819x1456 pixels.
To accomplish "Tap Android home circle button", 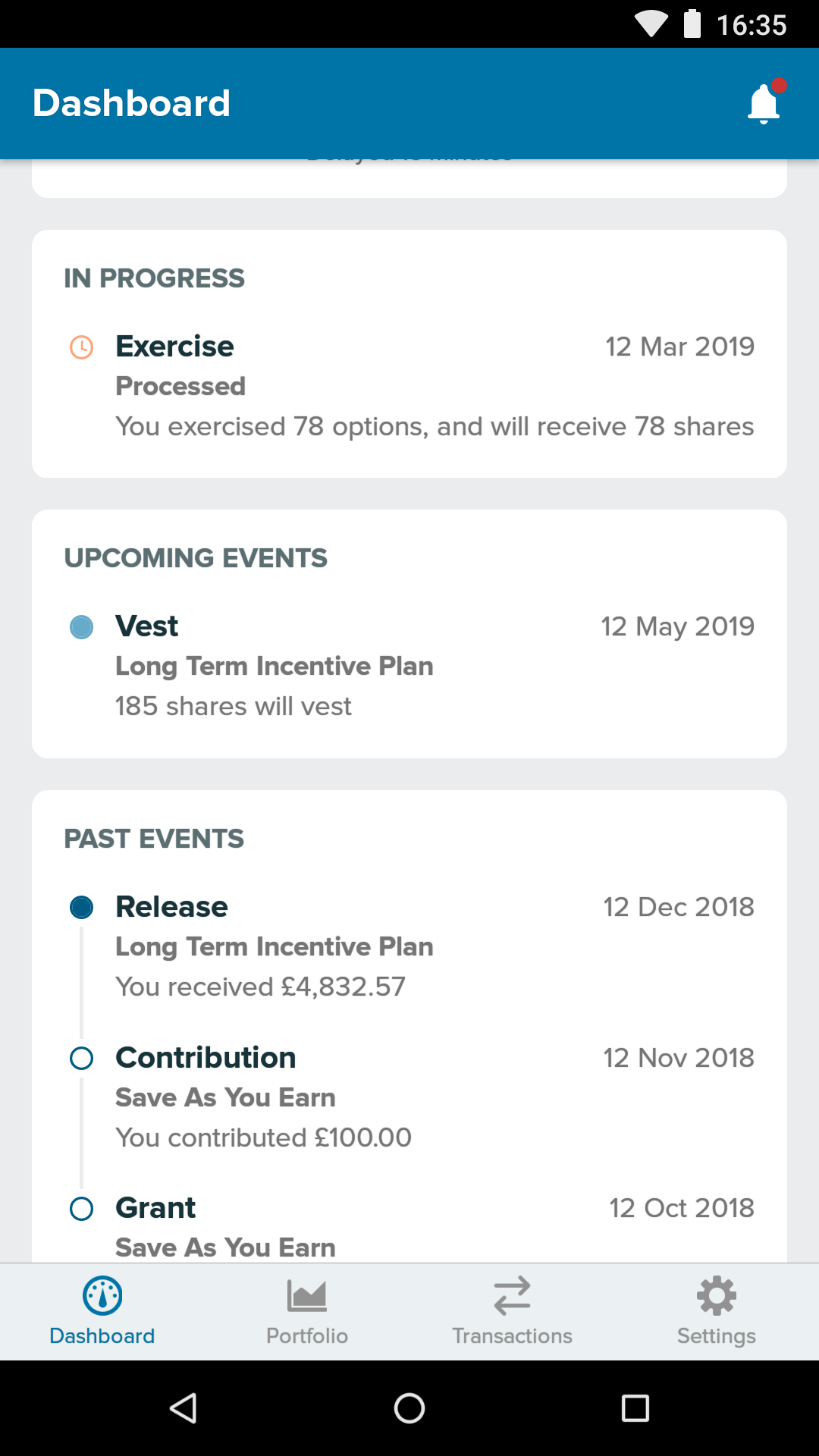I will (x=409, y=1408).
